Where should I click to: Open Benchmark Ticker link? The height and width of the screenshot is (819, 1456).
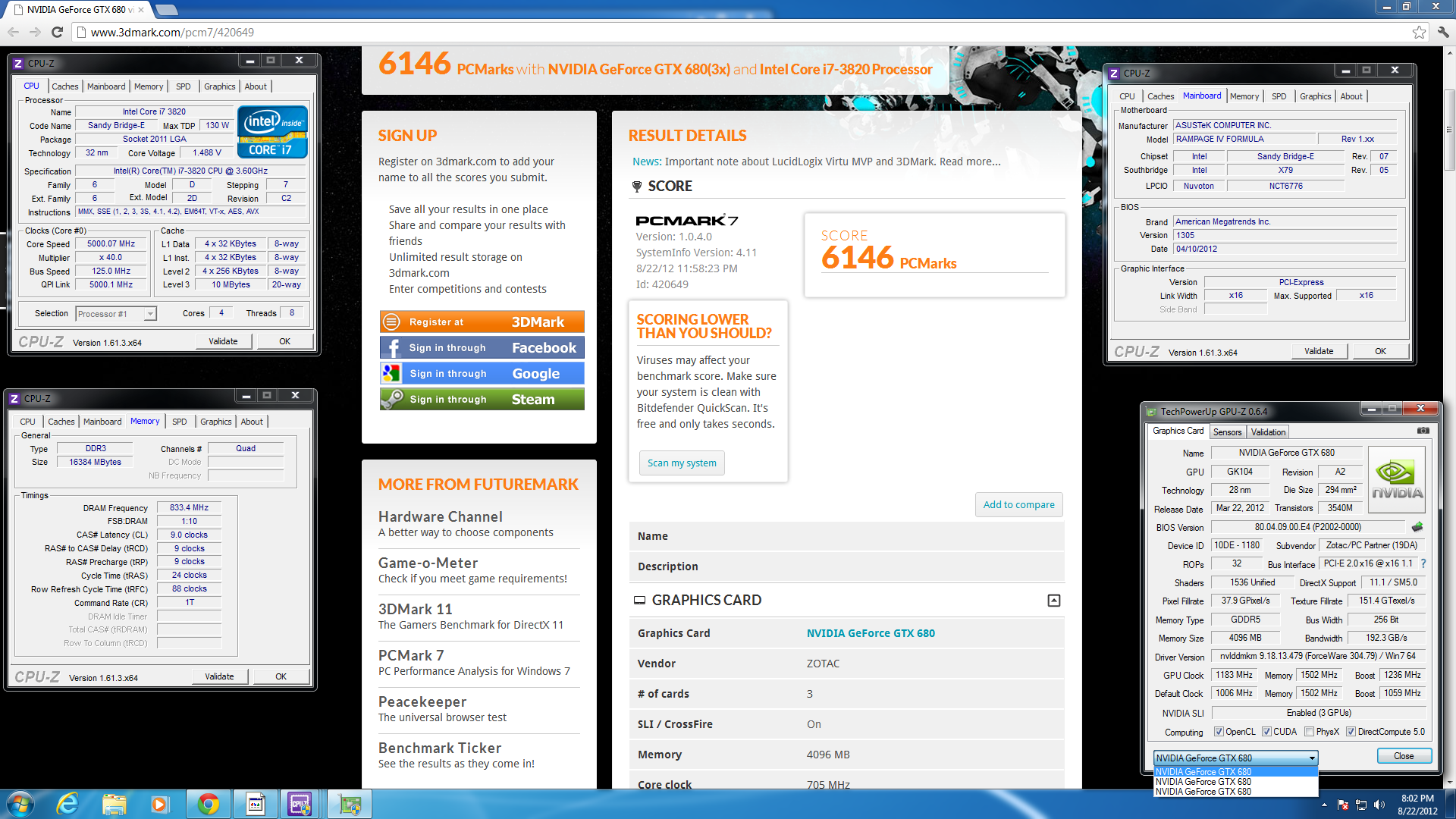pyautogui.click(x=440, y=748)
